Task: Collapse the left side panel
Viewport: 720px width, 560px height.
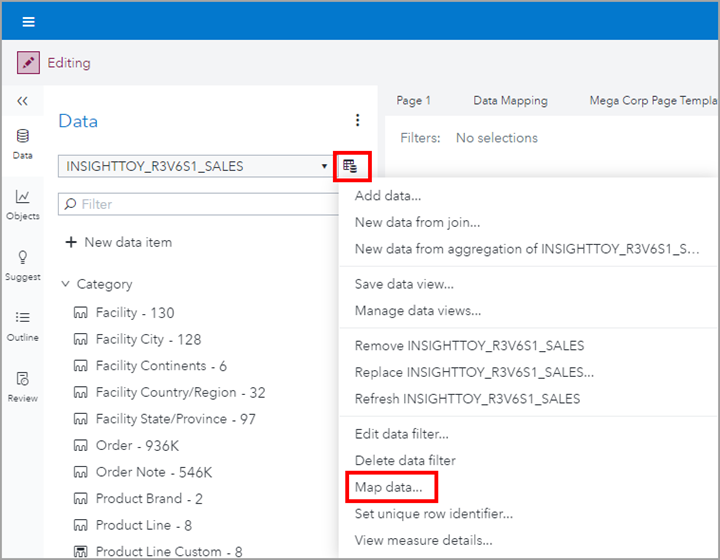Action: coord(22,101)
